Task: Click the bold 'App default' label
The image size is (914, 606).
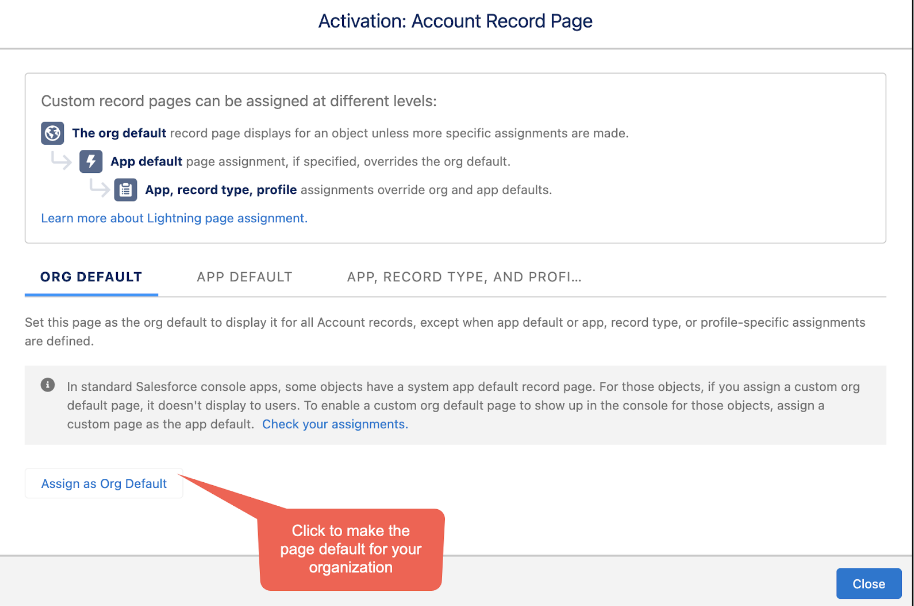Action: point(146,161)
